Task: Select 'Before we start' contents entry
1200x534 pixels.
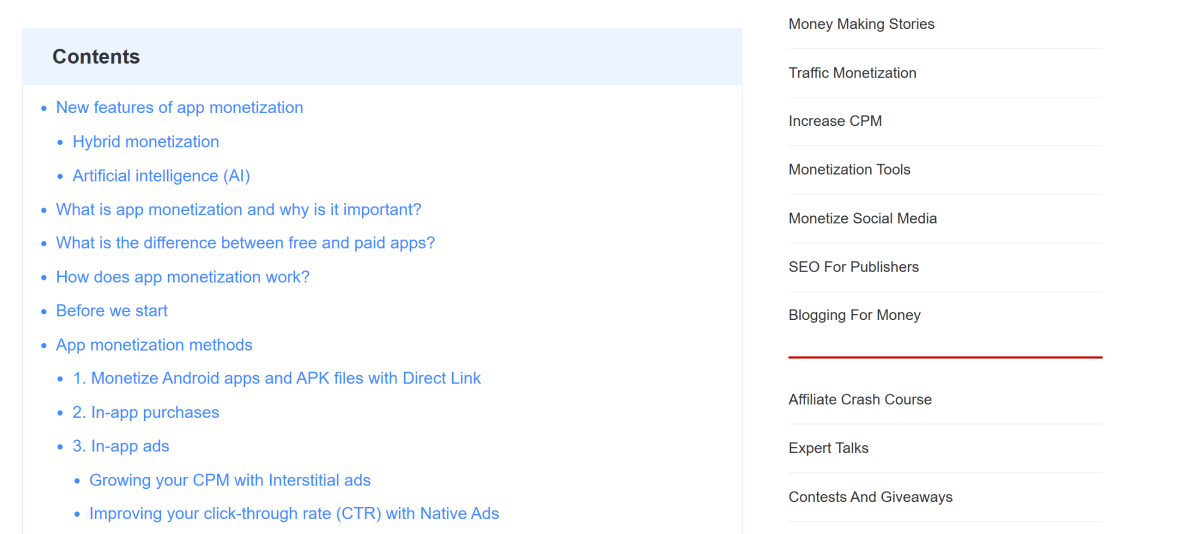Action: pos(112,311)
